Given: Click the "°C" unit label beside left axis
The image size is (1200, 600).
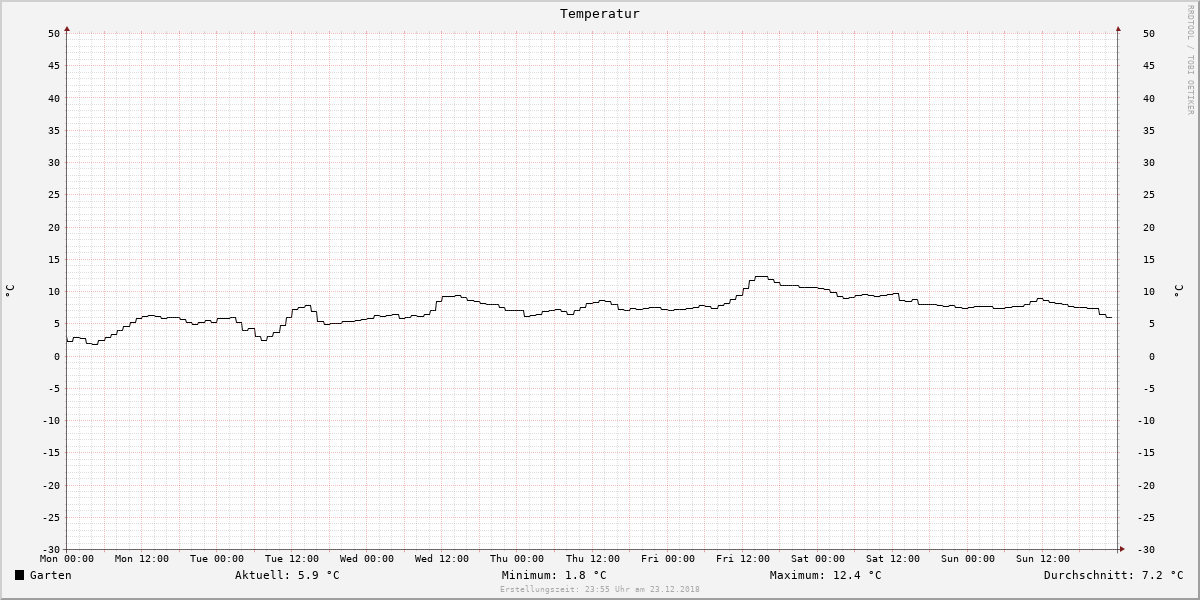Looking at the screenshot, I should click(x=10, y=291).
